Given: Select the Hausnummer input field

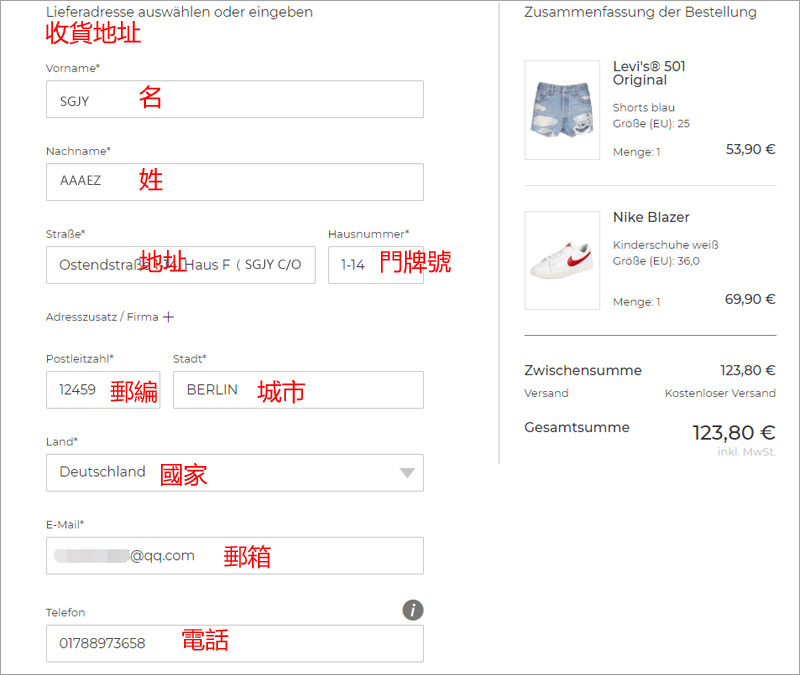Looking at the screenshot, I should click(375, 265).
